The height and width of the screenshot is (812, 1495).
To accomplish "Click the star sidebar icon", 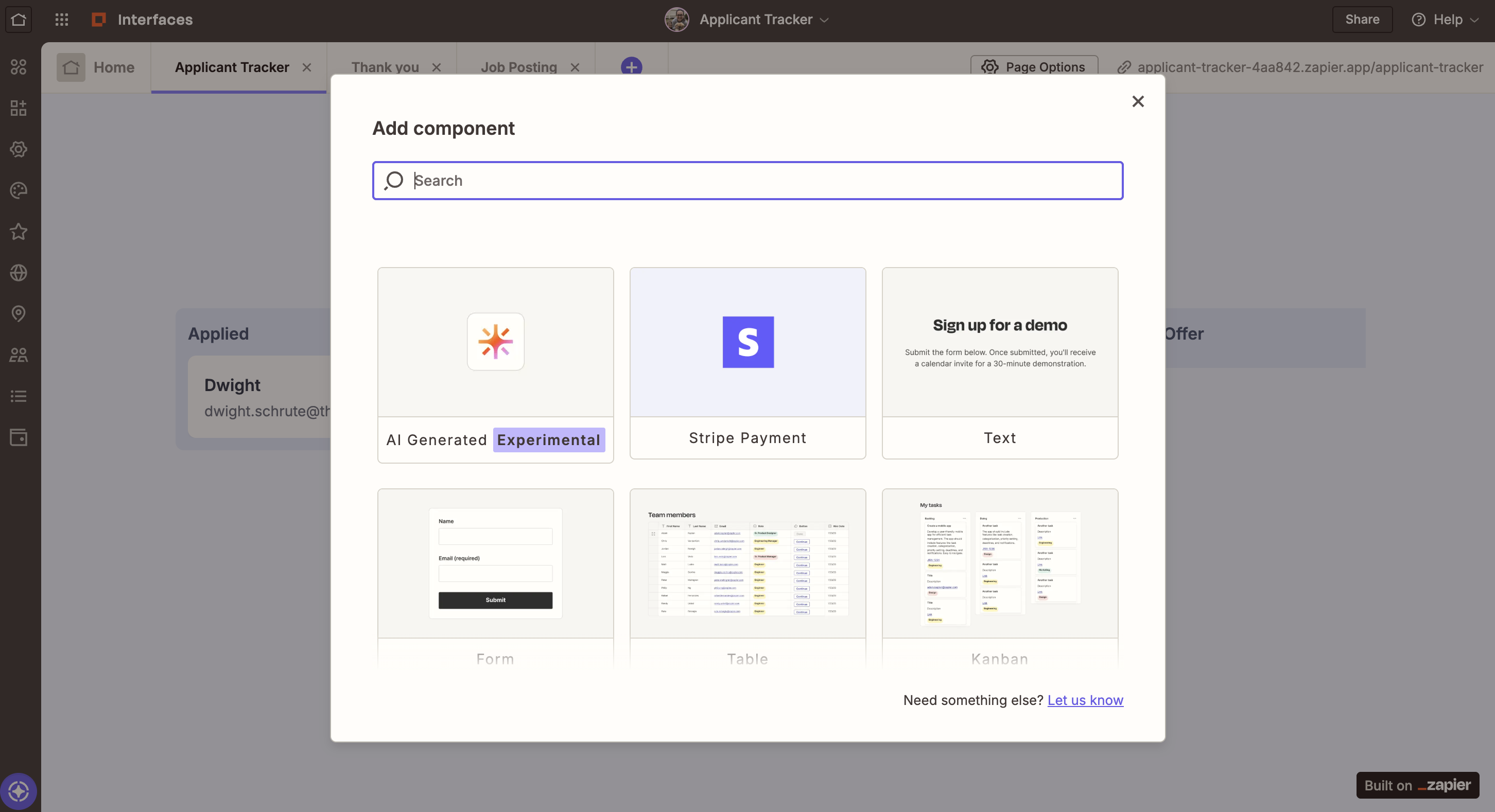I will point(19,232).
